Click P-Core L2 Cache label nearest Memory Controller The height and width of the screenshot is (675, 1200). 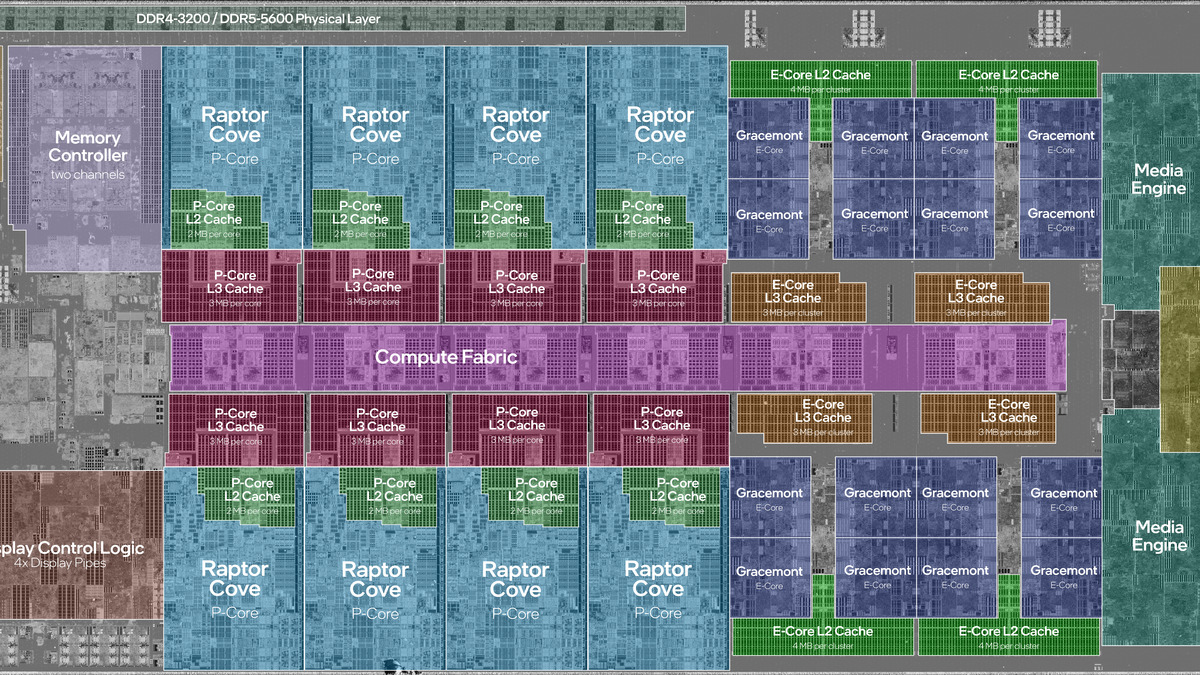click(219, 213)
